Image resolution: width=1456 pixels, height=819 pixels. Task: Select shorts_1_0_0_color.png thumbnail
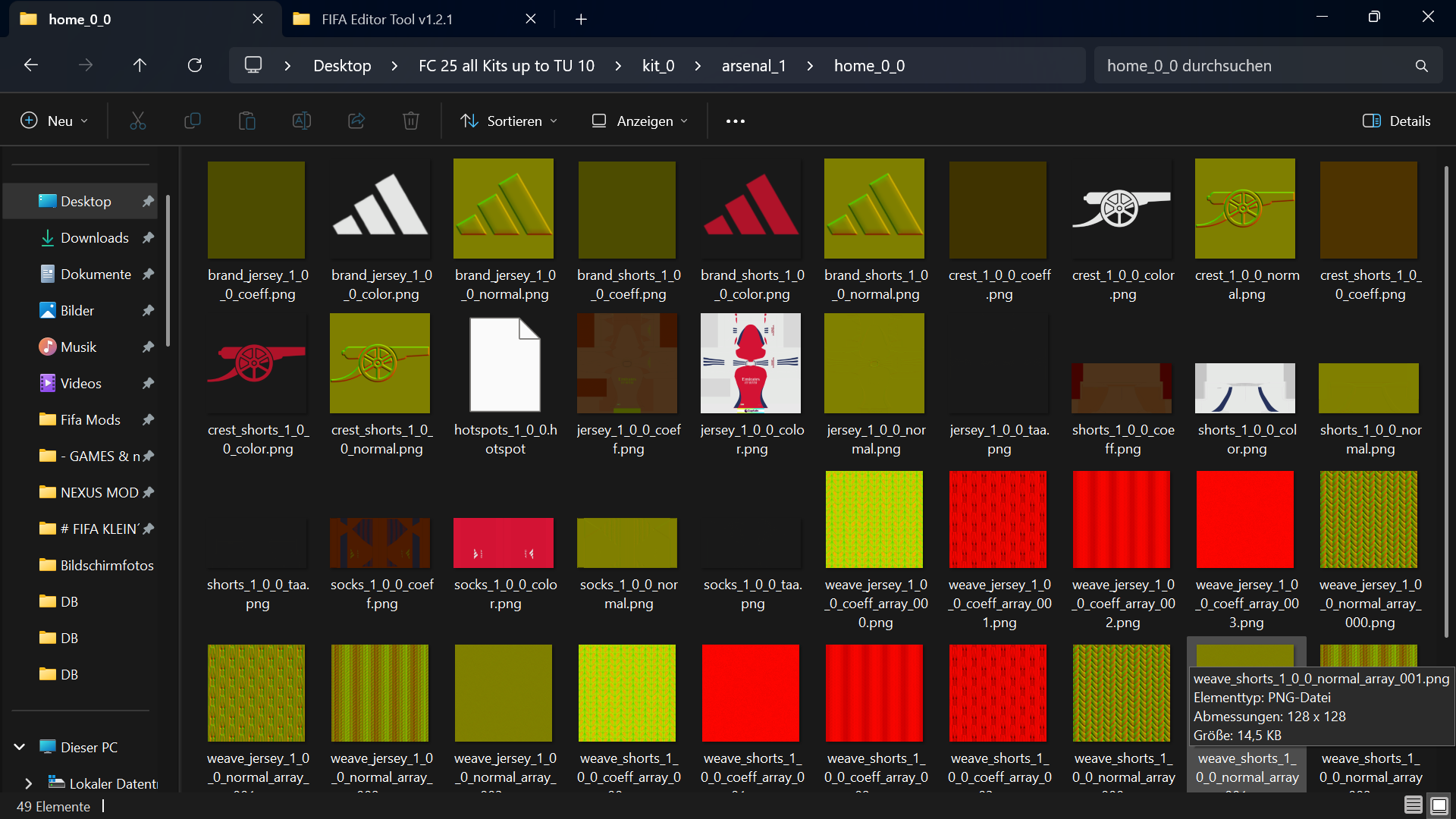coord(1245,388)
